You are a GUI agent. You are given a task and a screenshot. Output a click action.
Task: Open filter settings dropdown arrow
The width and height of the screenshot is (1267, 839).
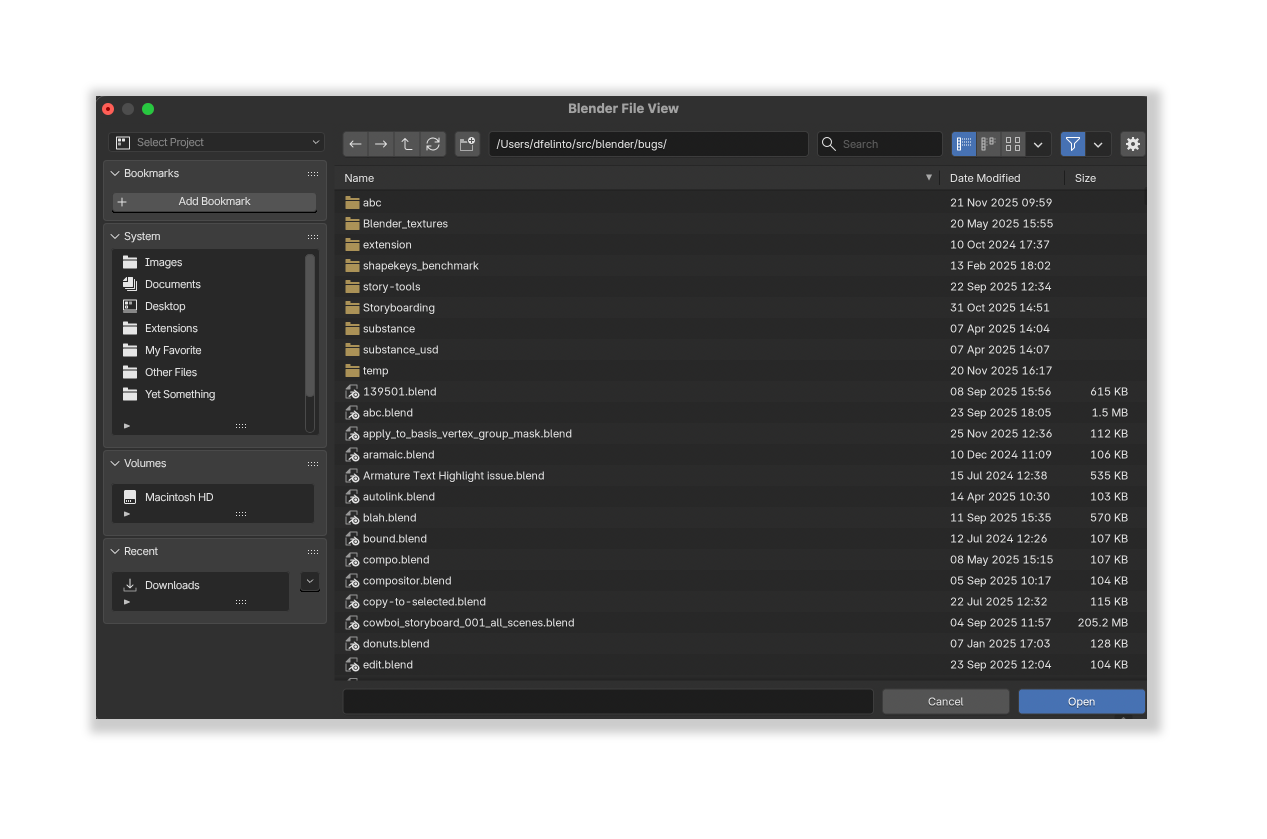click(1099, 144)
